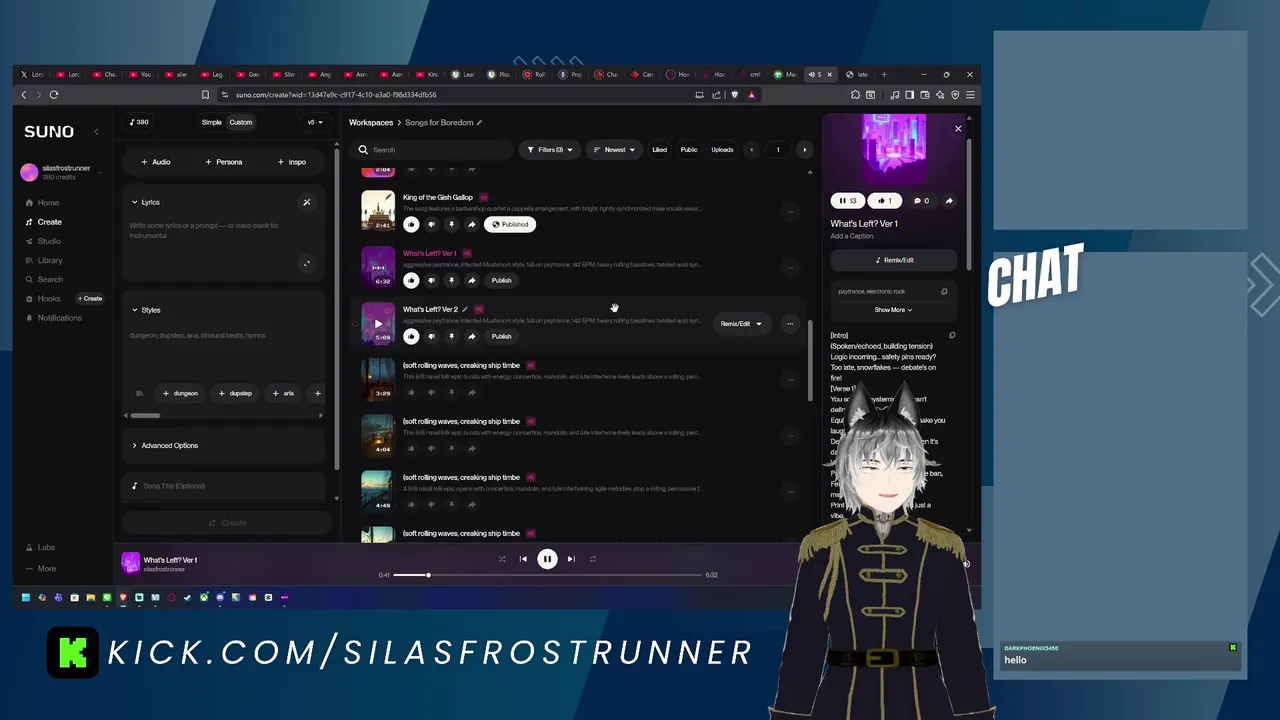Publish What's Left? Ver 2
The height and width of the screenshot is (720, 1280).
pos(502,336)
